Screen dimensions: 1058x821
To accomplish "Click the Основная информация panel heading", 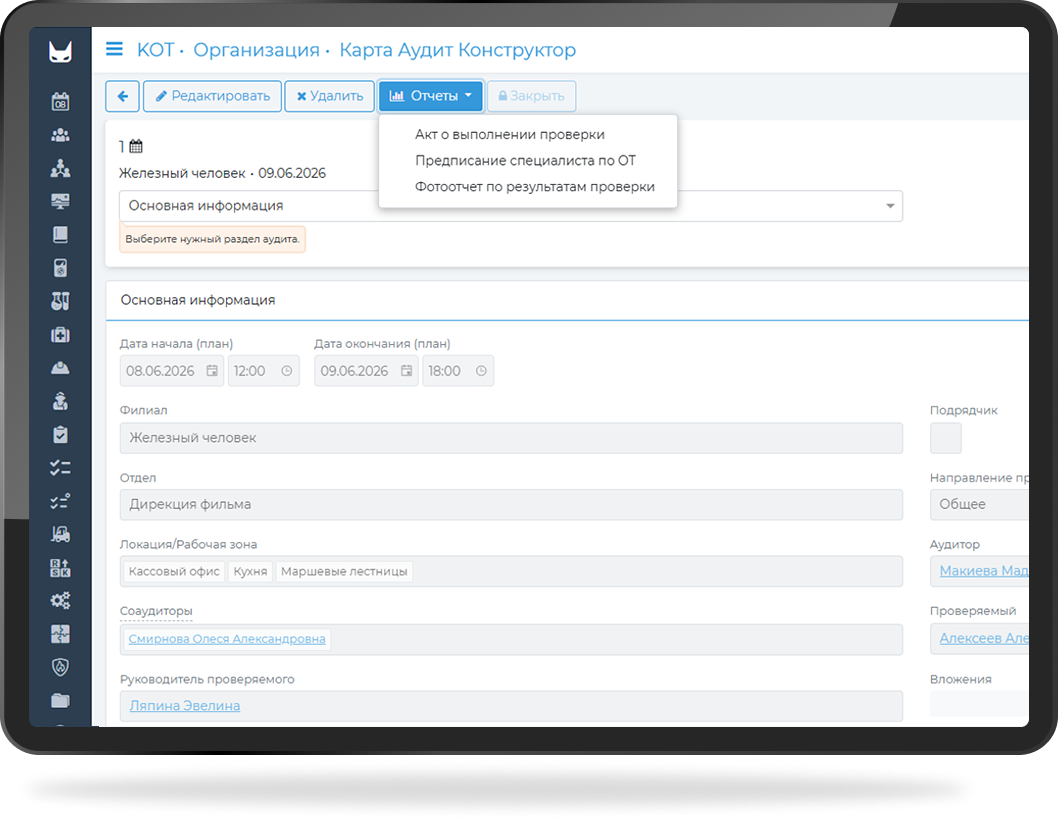I will [198, 300].
